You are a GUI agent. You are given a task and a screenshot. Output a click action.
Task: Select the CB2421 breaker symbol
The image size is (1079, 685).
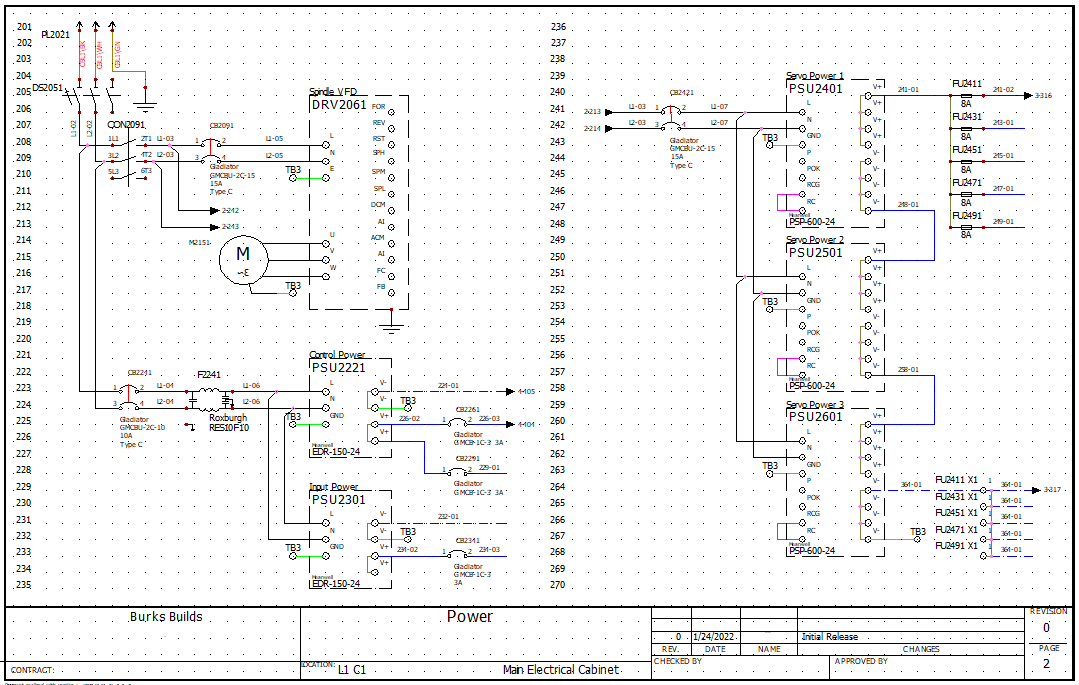[x=671, y=118]
